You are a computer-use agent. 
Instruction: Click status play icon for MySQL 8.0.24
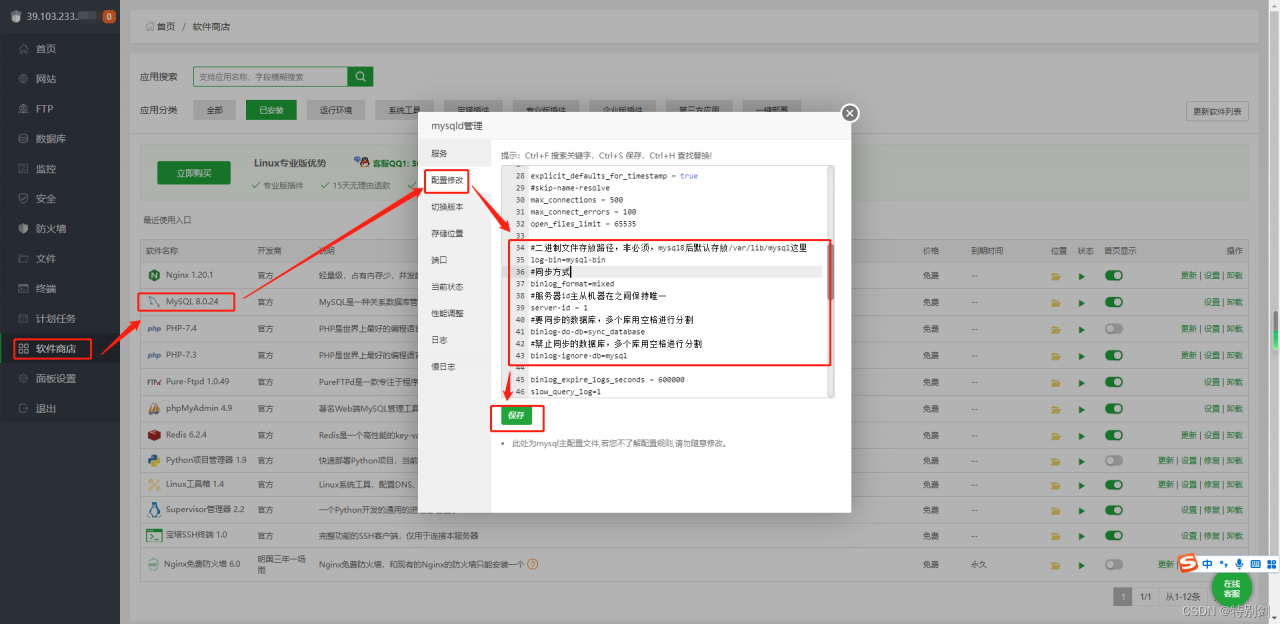(x=1081, y=302)
